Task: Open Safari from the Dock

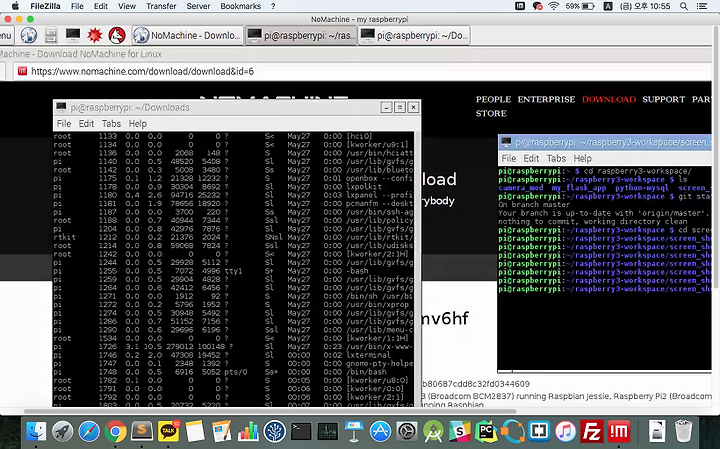Action: pos(89,432)
